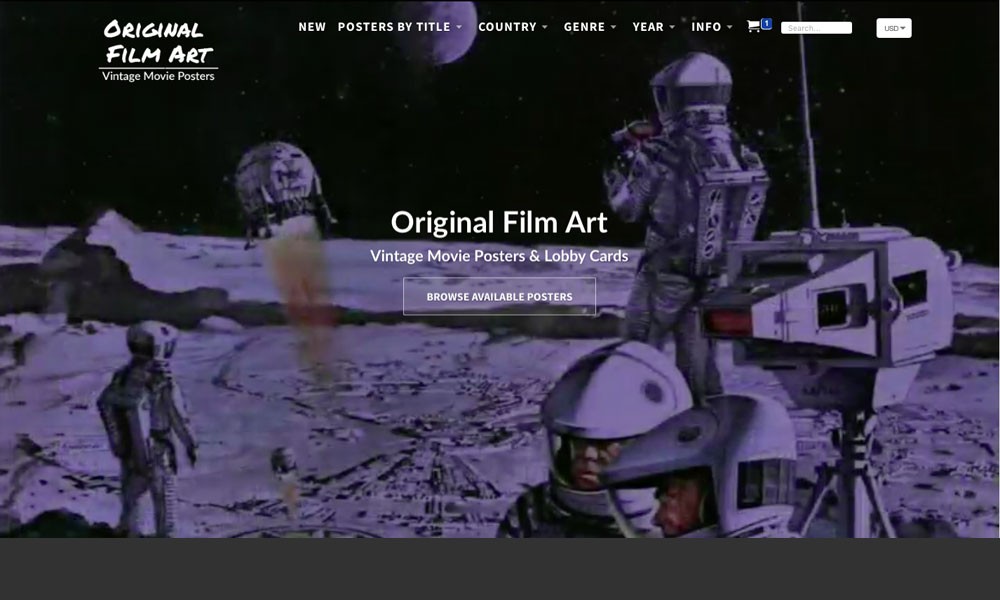
Task: Expand the Posters By Title menu
Action: point(394,27)
